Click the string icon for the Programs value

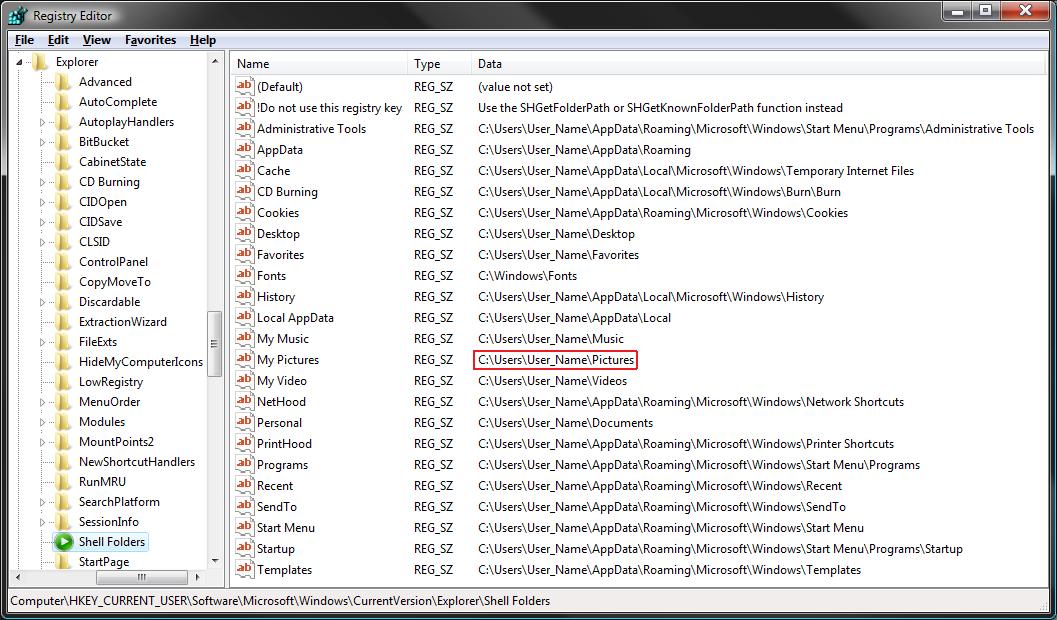(x=244, y=464)
